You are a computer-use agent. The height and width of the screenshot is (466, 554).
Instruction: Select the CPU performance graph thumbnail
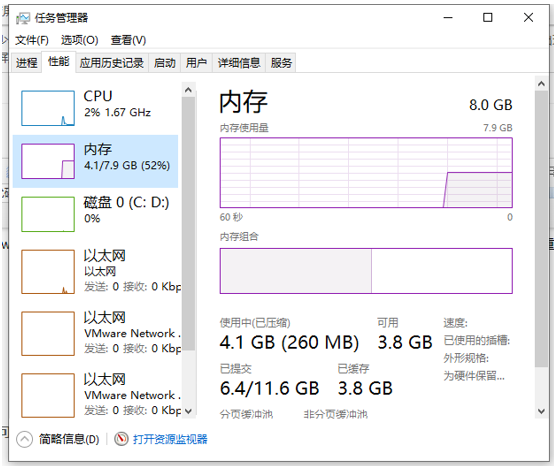[48, 108]
